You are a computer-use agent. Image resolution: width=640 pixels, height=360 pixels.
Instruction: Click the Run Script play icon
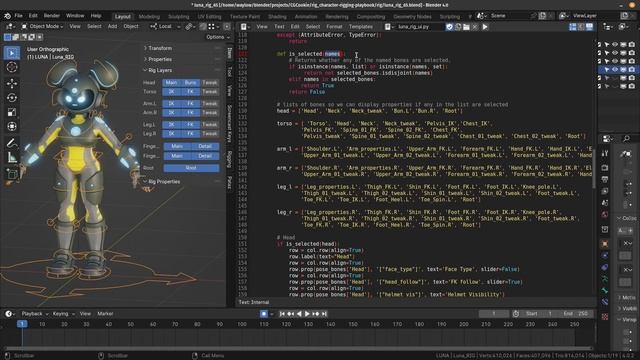[484, 27]
